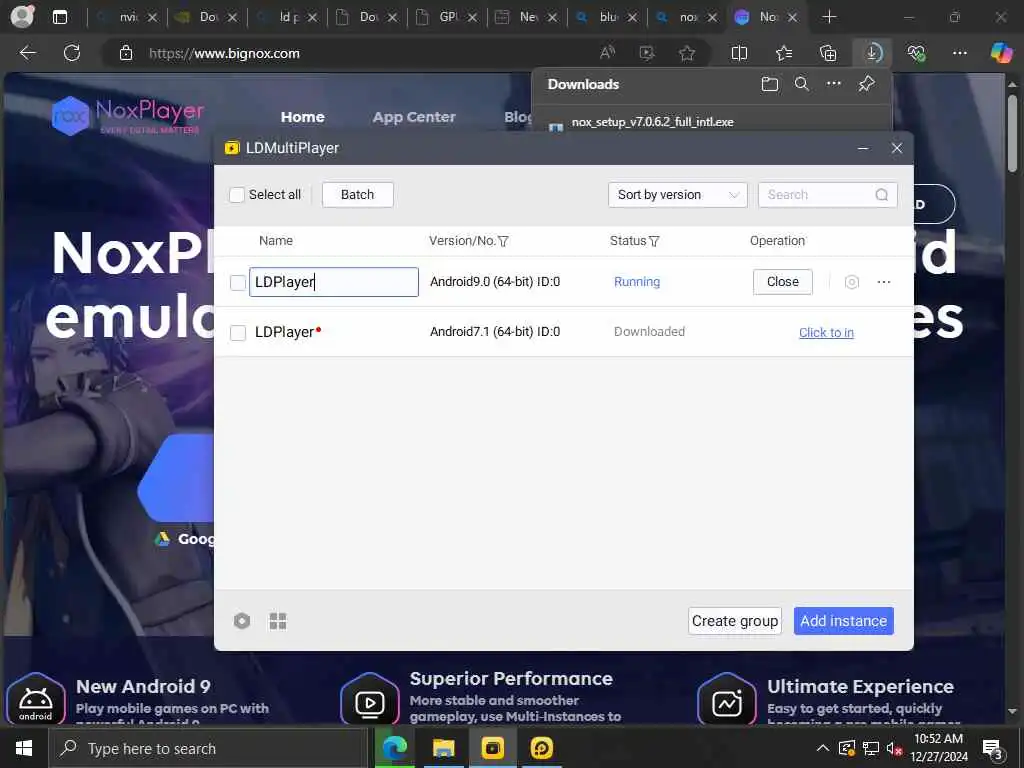Screen dimensions: 1024x768
Task: Click the LDPlayer name edit field
Action: [x=333, y=281]
